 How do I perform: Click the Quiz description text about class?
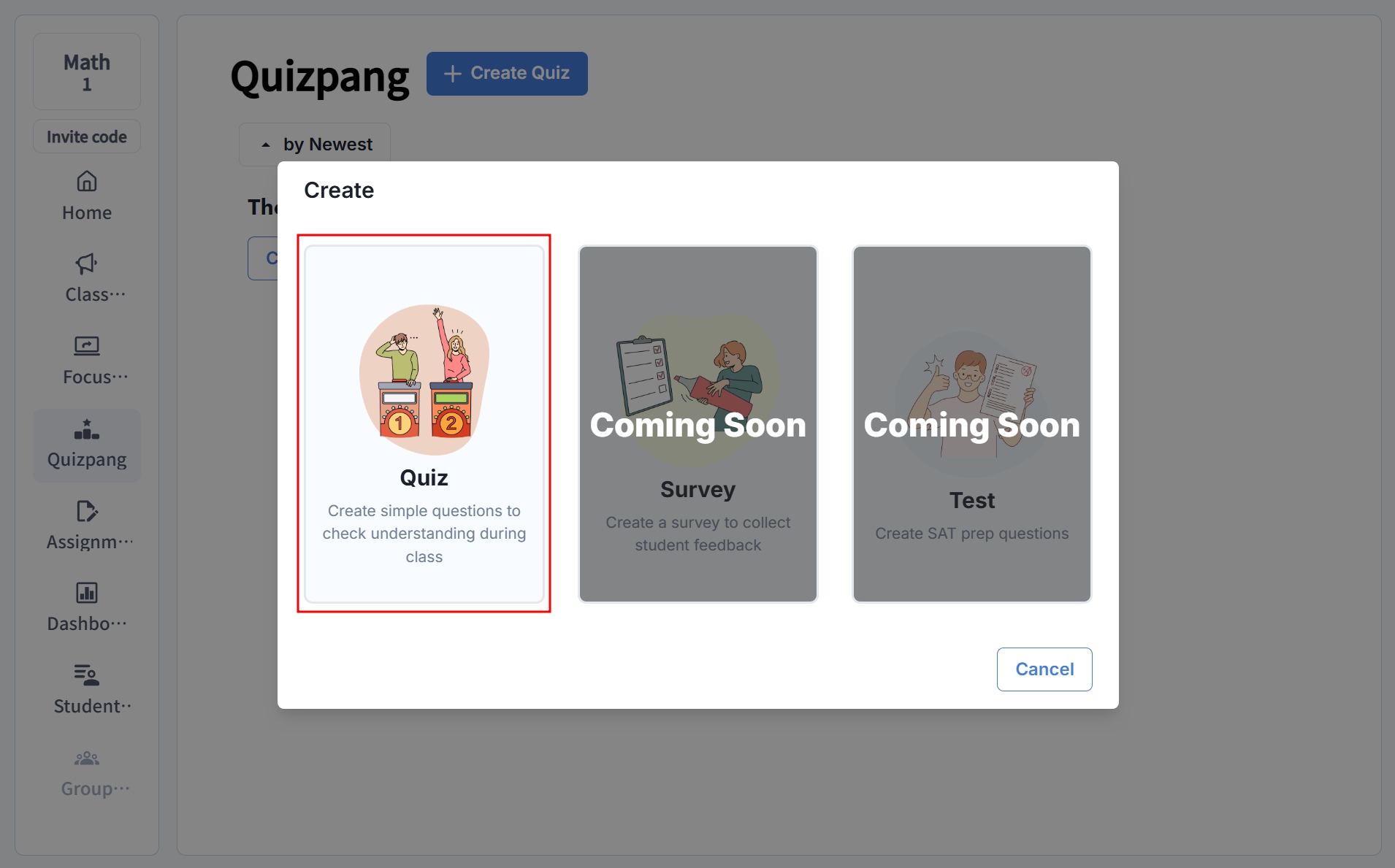pos(424,534)
